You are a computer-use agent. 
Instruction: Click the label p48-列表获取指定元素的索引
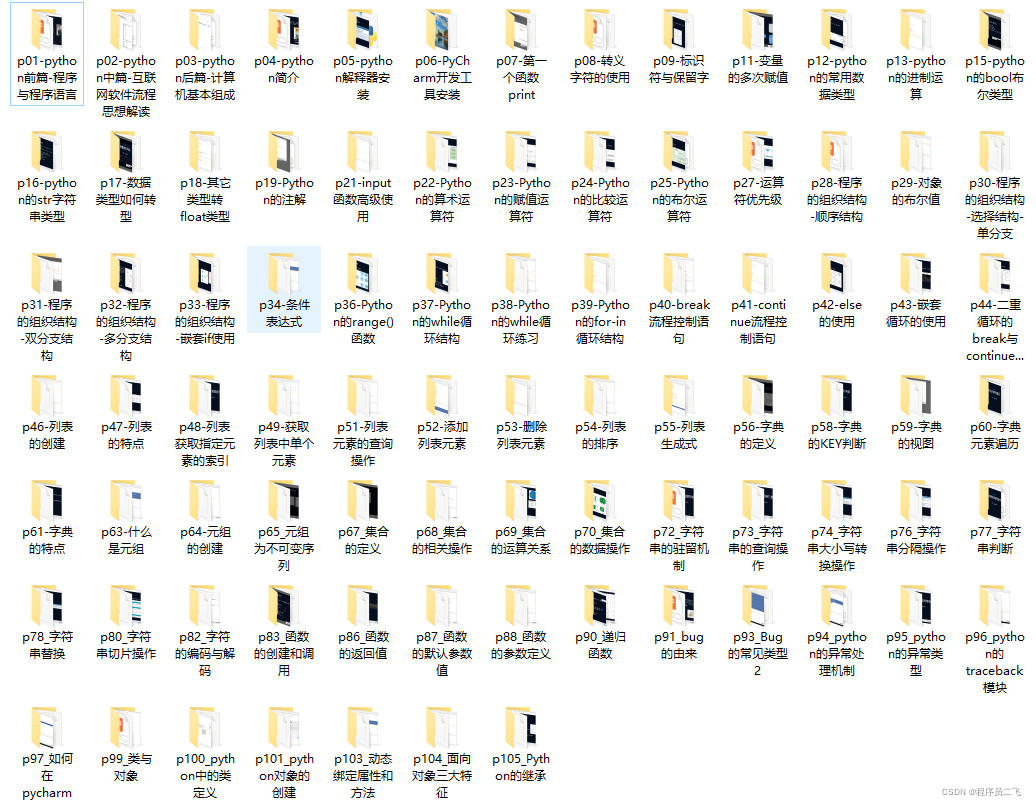pos(205,444)
